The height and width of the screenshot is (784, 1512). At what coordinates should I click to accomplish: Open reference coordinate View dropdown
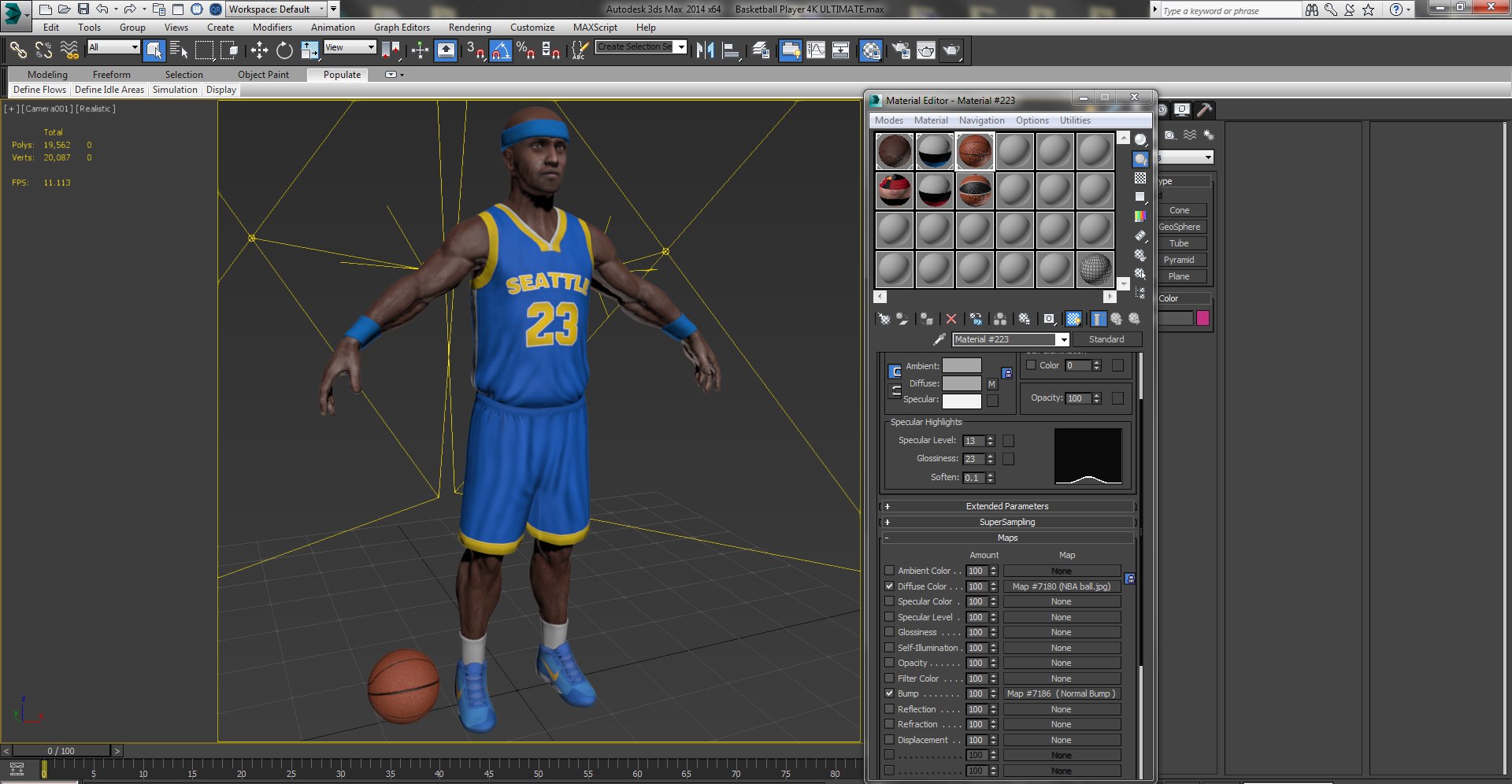click(350, 47)
